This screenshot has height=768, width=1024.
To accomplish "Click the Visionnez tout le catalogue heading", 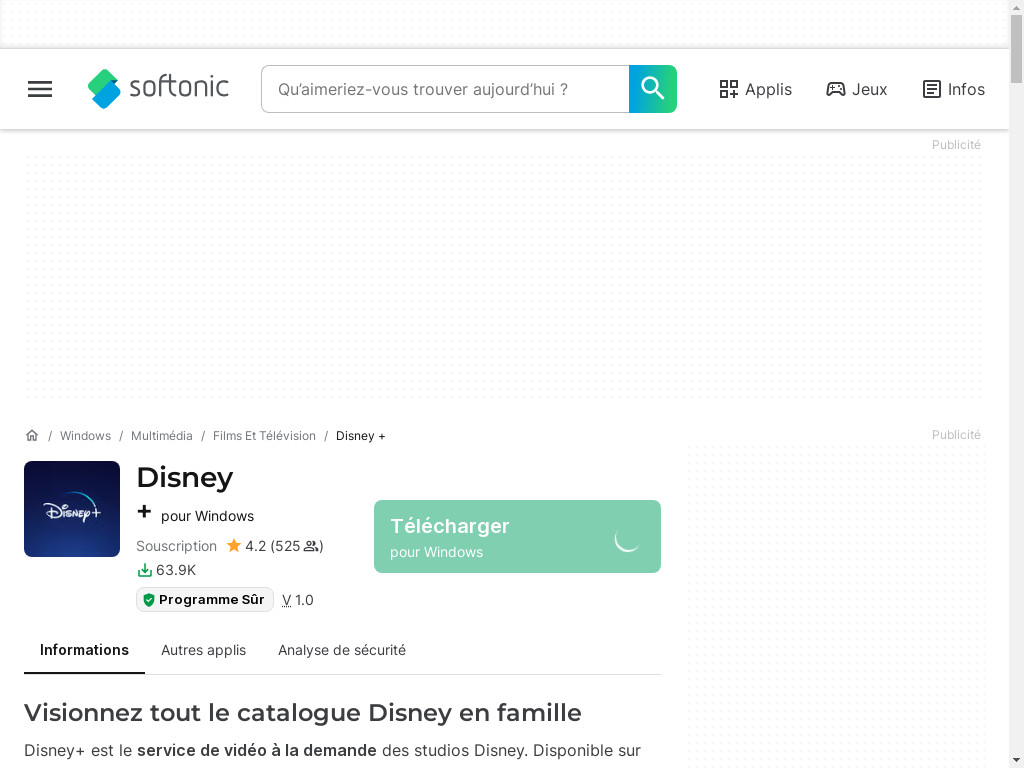I will click(x=302, y=712).
